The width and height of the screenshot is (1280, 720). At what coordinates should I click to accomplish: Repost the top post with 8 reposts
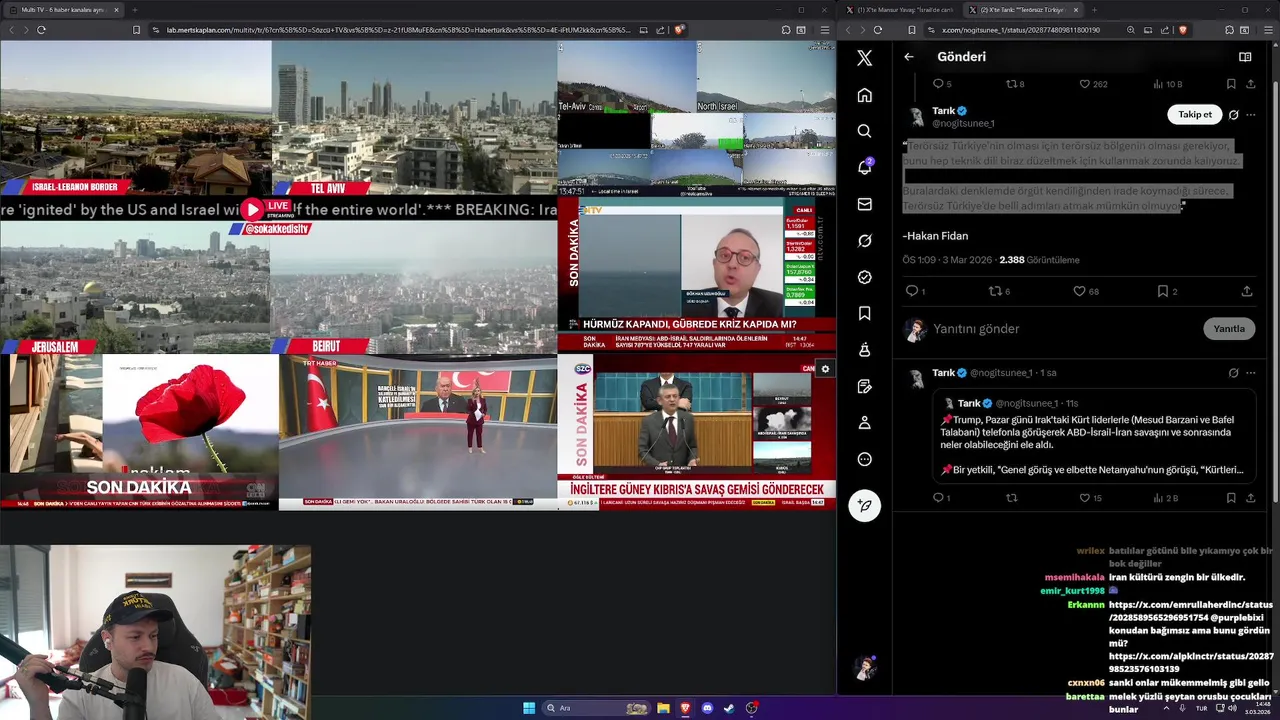tap(1014, 84)
